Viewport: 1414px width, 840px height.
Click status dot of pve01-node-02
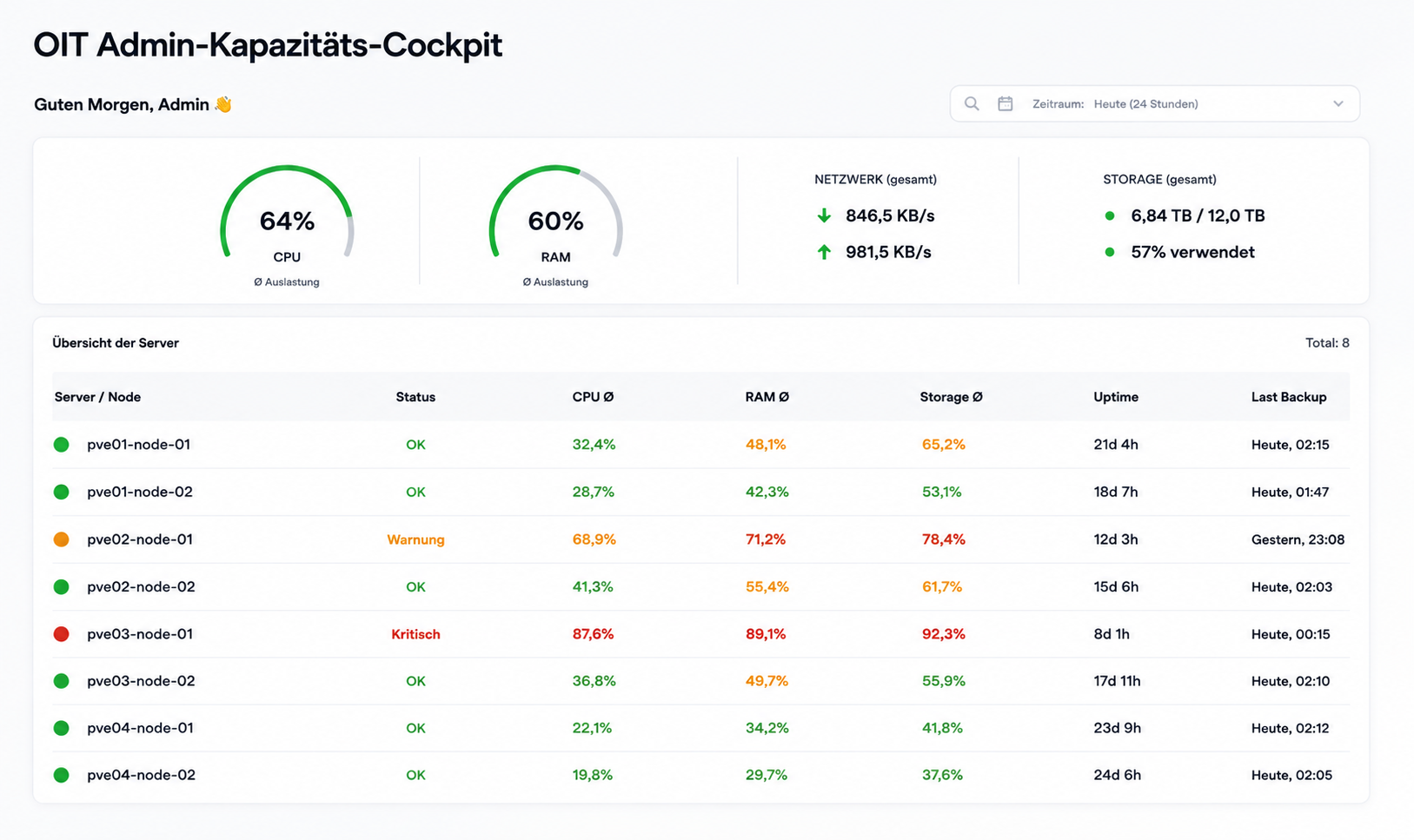61,492
